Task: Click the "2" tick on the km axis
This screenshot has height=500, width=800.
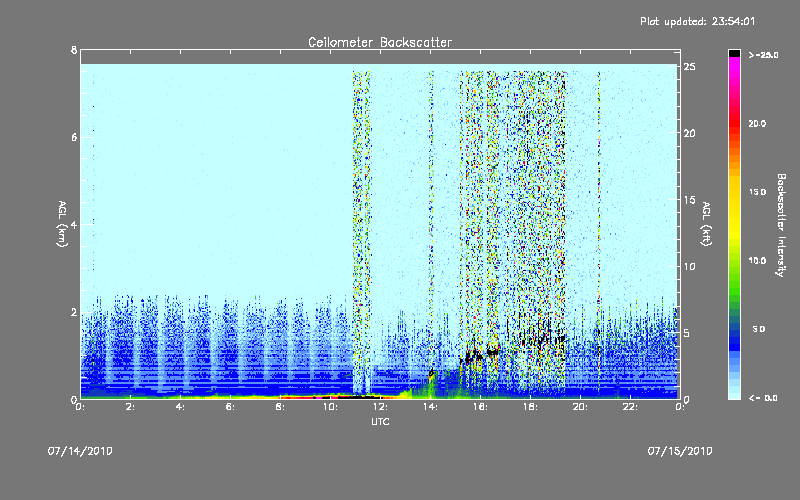Action: [74, 312]
